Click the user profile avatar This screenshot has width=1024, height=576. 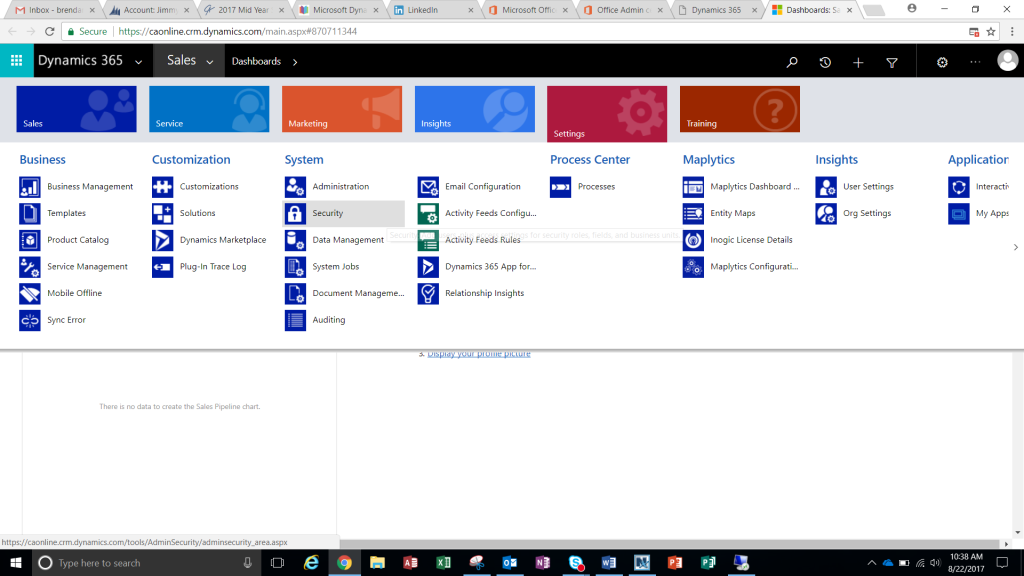1007,61
